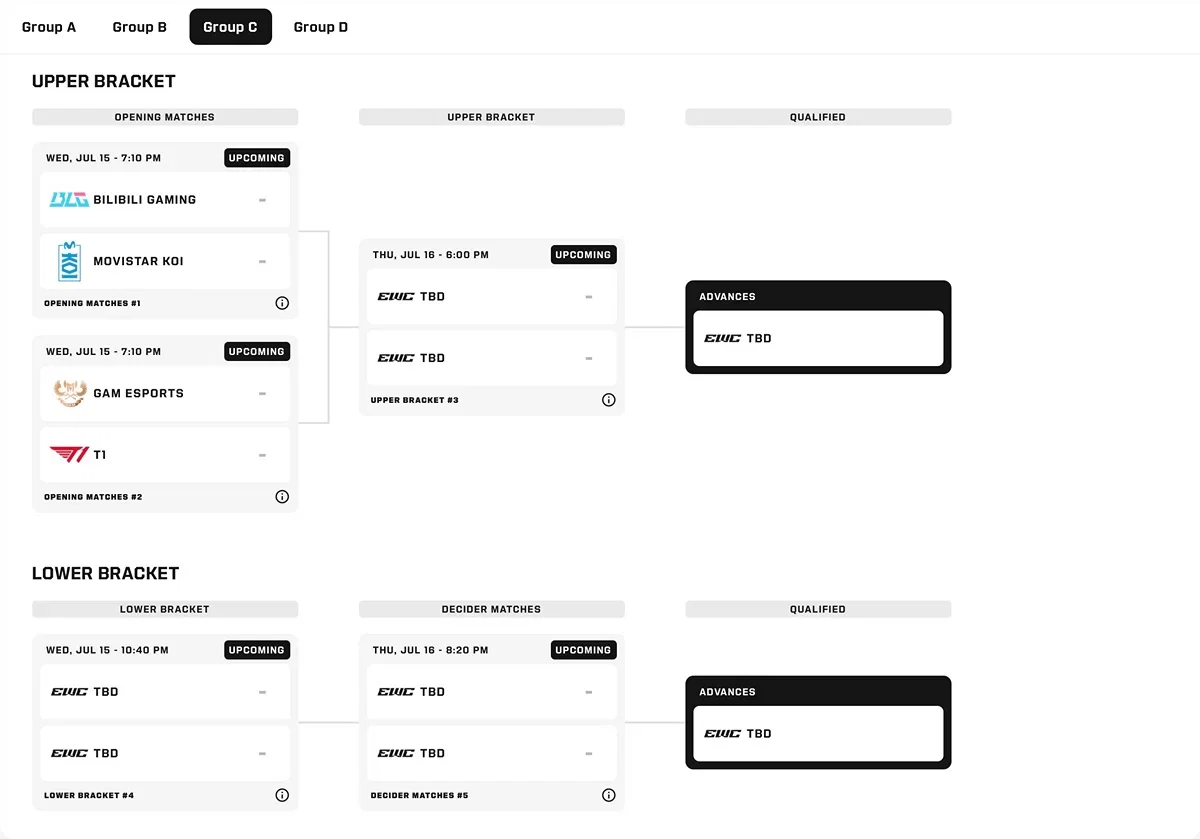Open info icon for Opening Matches #2
The width and height of the screenshot is (1200, 839).
(282, 497)
